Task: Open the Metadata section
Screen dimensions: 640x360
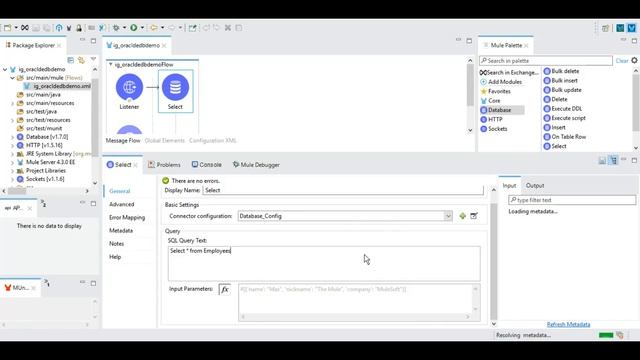Action: click(x=121, y=231)
